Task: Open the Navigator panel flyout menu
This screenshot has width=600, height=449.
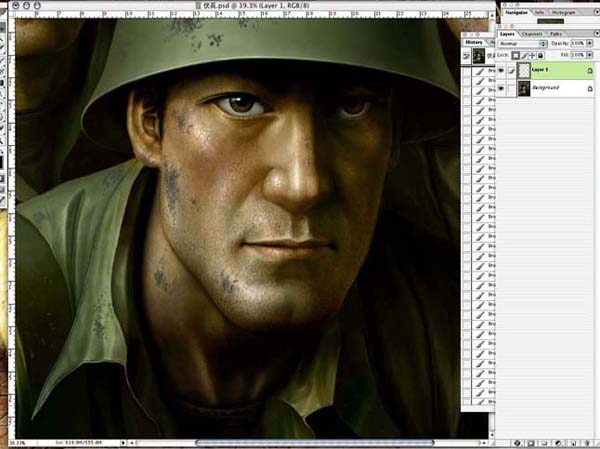Action: coord(596,13)
